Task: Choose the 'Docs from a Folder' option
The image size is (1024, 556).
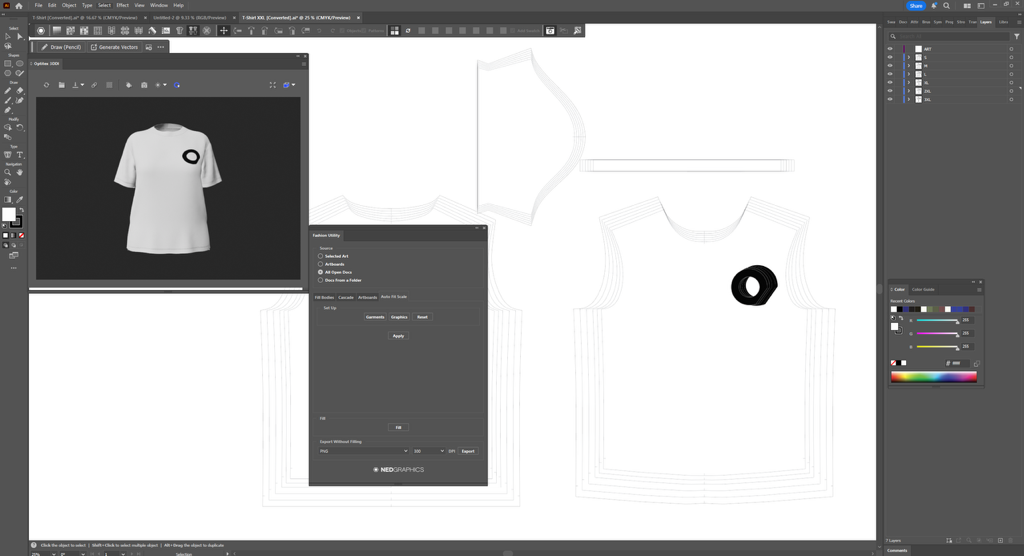Action: [321, 280]
